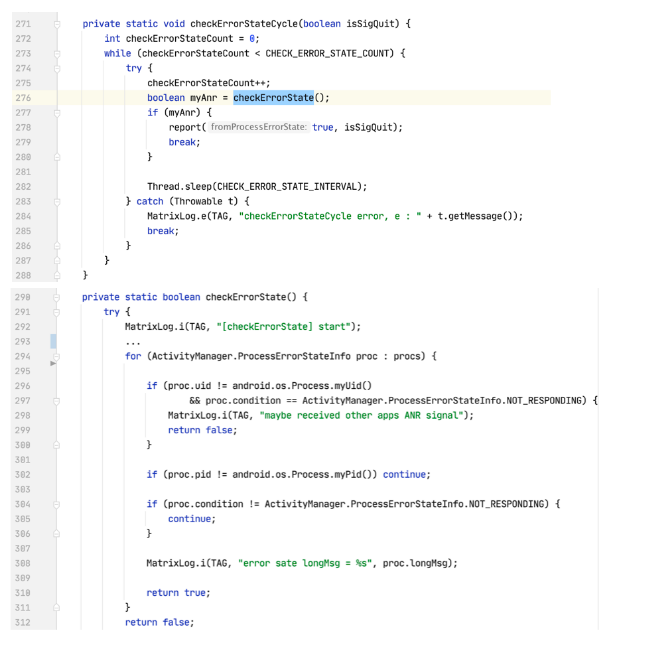Click return false on line 312
The height and width of the screenshot is (650, 658).
pyautogui.click(x=157, y=622)
